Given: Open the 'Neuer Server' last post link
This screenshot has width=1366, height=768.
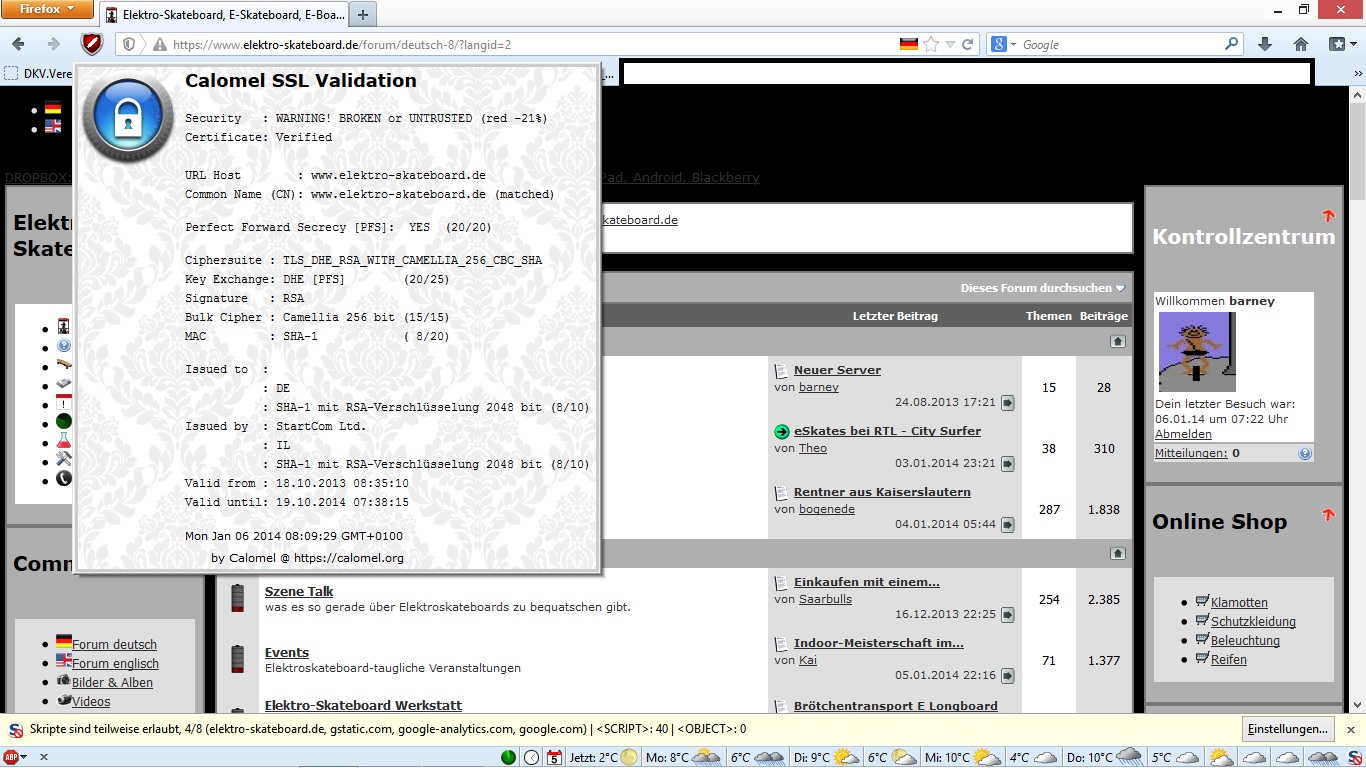Looking at the screenshot, I should (837, 370).
